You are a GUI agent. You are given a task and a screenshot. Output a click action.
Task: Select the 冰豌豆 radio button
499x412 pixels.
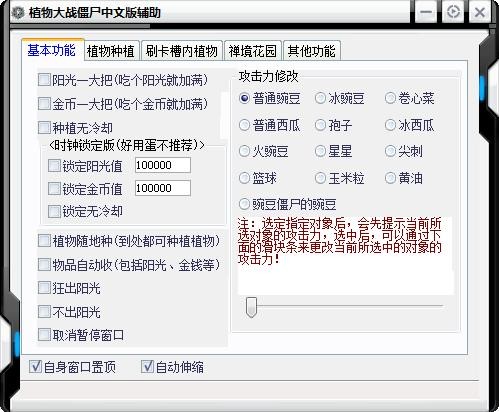pos(320,98)
